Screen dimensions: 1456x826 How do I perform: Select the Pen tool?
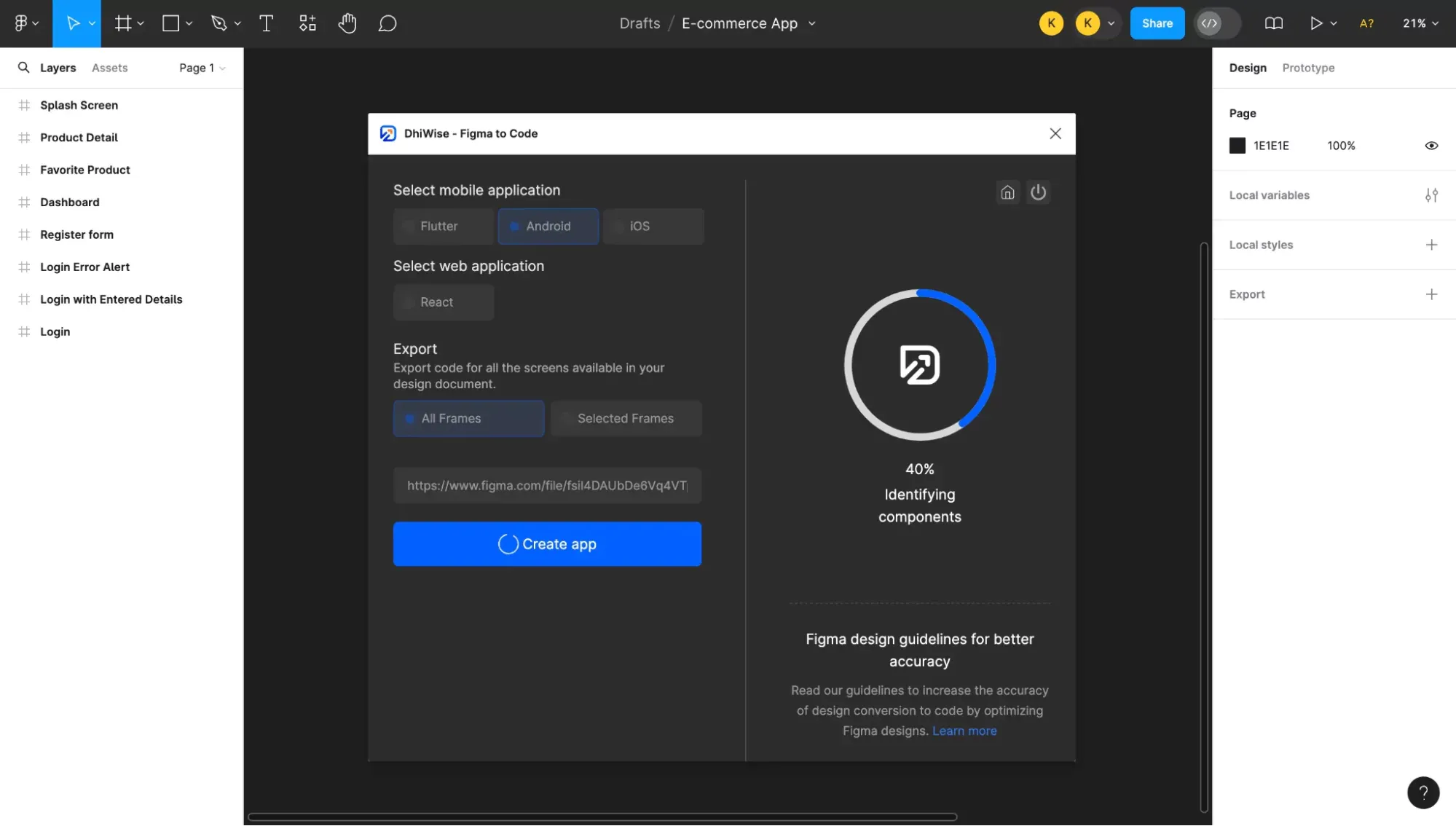click(x=220, y=23)
